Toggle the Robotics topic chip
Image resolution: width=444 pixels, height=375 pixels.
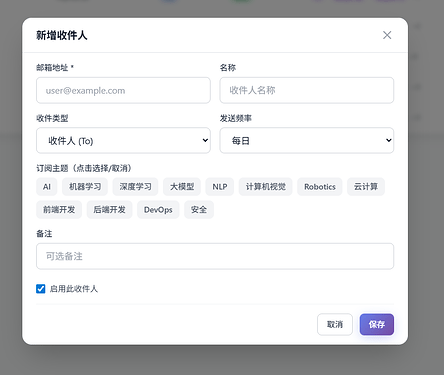click(x=320, y=187)
